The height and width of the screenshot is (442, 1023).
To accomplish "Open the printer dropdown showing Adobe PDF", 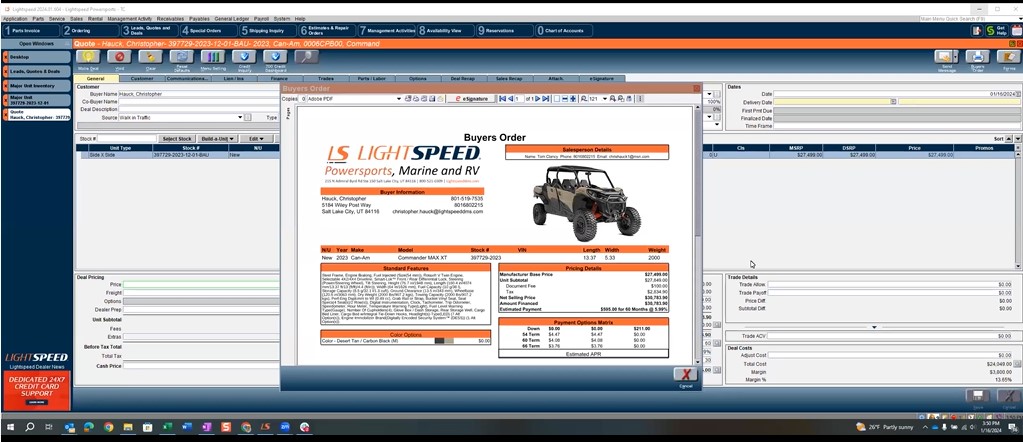I will click(x=399, y=99).
